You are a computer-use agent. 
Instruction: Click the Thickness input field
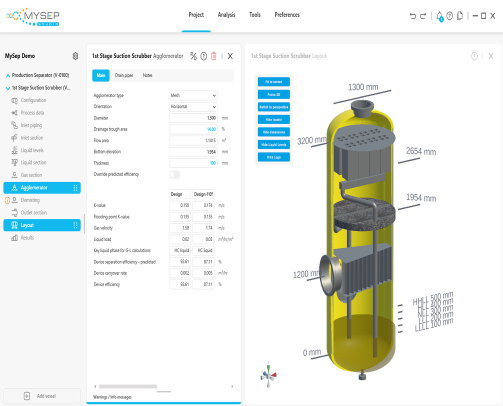click(193, 163)
